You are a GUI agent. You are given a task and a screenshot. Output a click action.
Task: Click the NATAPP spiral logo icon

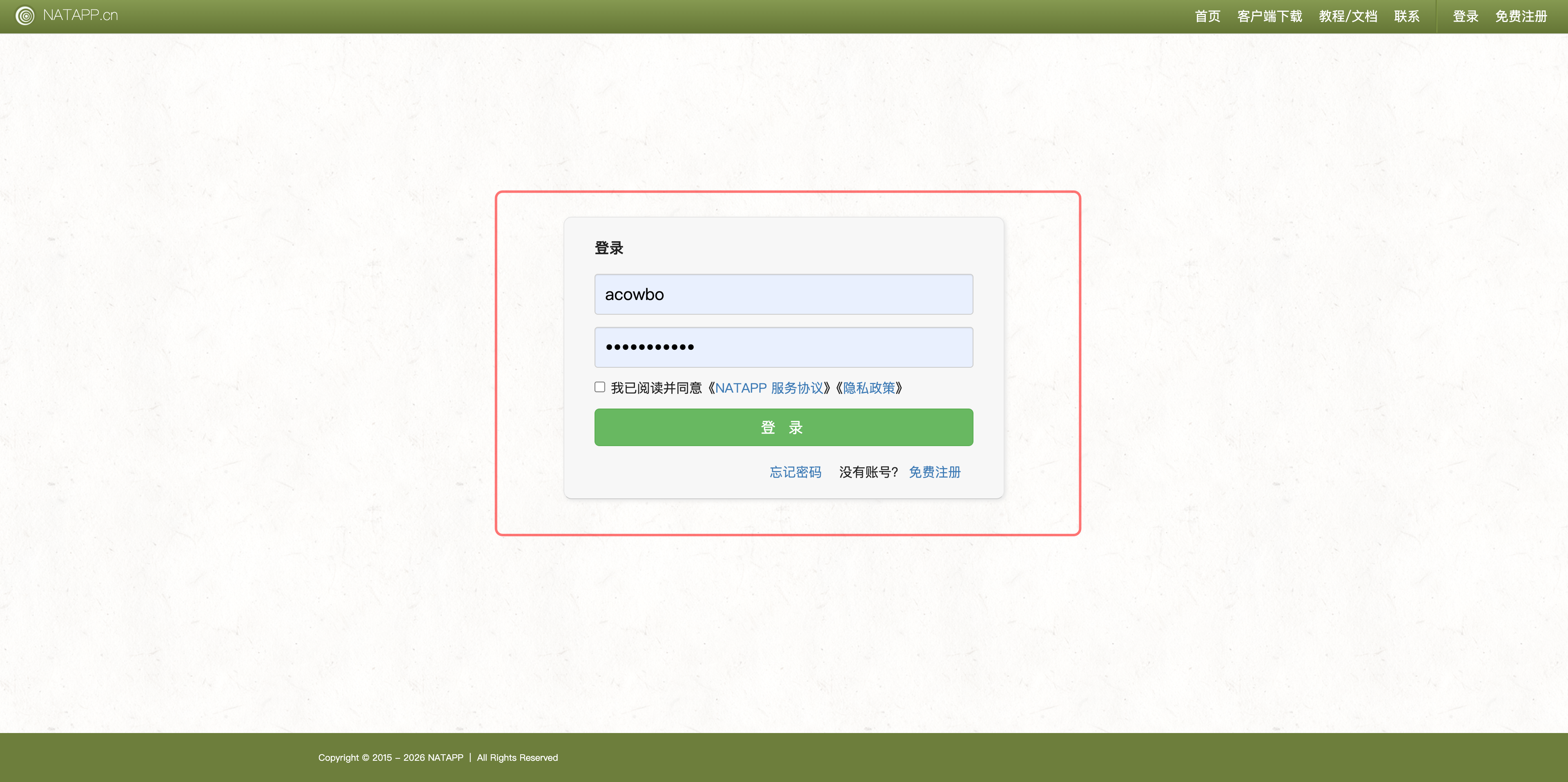(25, 16)
